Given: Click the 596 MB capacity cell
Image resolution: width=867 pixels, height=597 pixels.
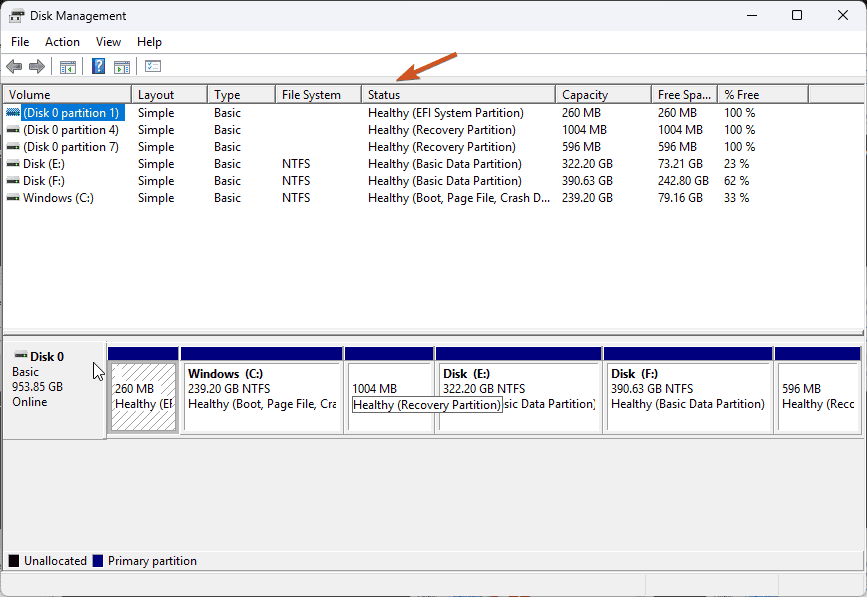Looking at the screenshot, I should click(581, 147).
